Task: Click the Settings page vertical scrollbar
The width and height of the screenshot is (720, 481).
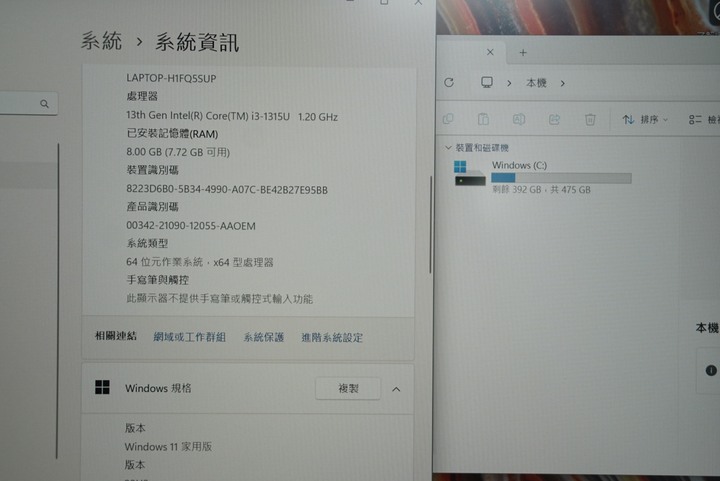Action: pyautogui.click(x=431, y=225)
